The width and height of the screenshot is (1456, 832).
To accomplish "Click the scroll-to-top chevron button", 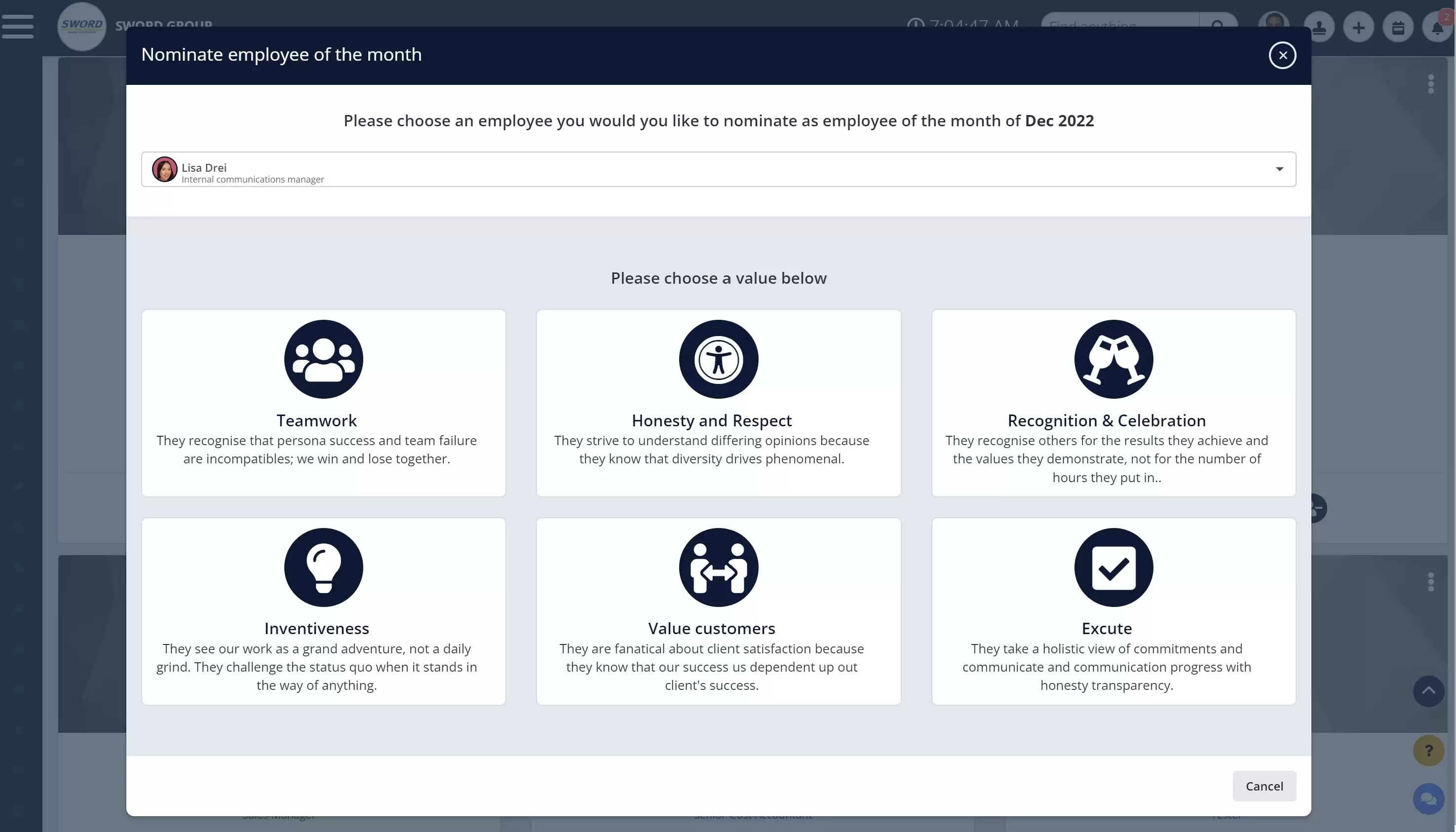I will point(1428,691).
